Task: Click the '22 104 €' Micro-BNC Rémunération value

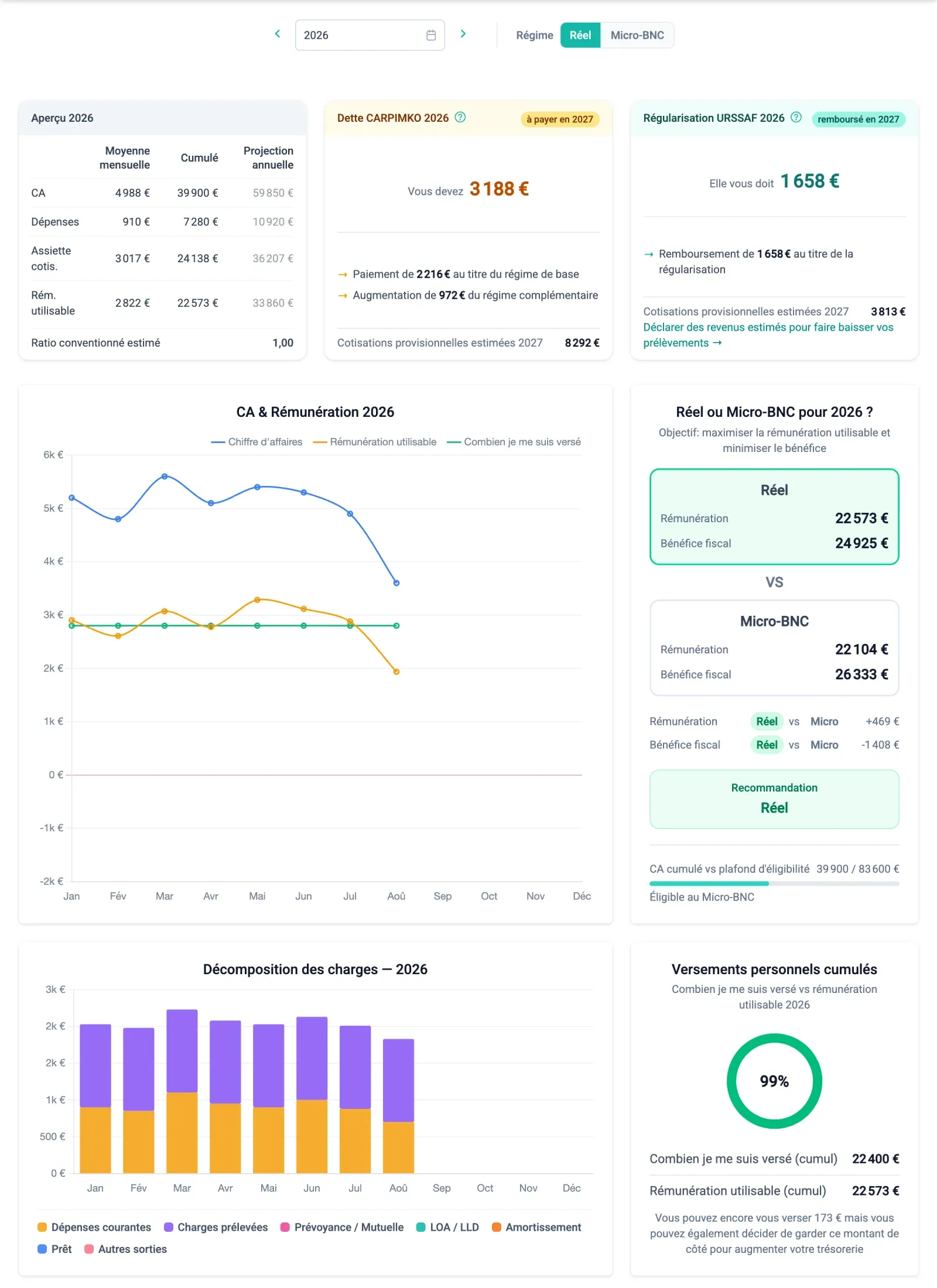Action: click(861, 649)
